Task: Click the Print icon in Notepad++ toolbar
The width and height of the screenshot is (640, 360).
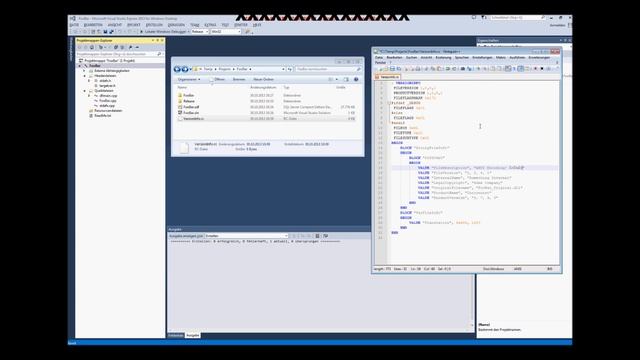Action: (x=418, y=69)
